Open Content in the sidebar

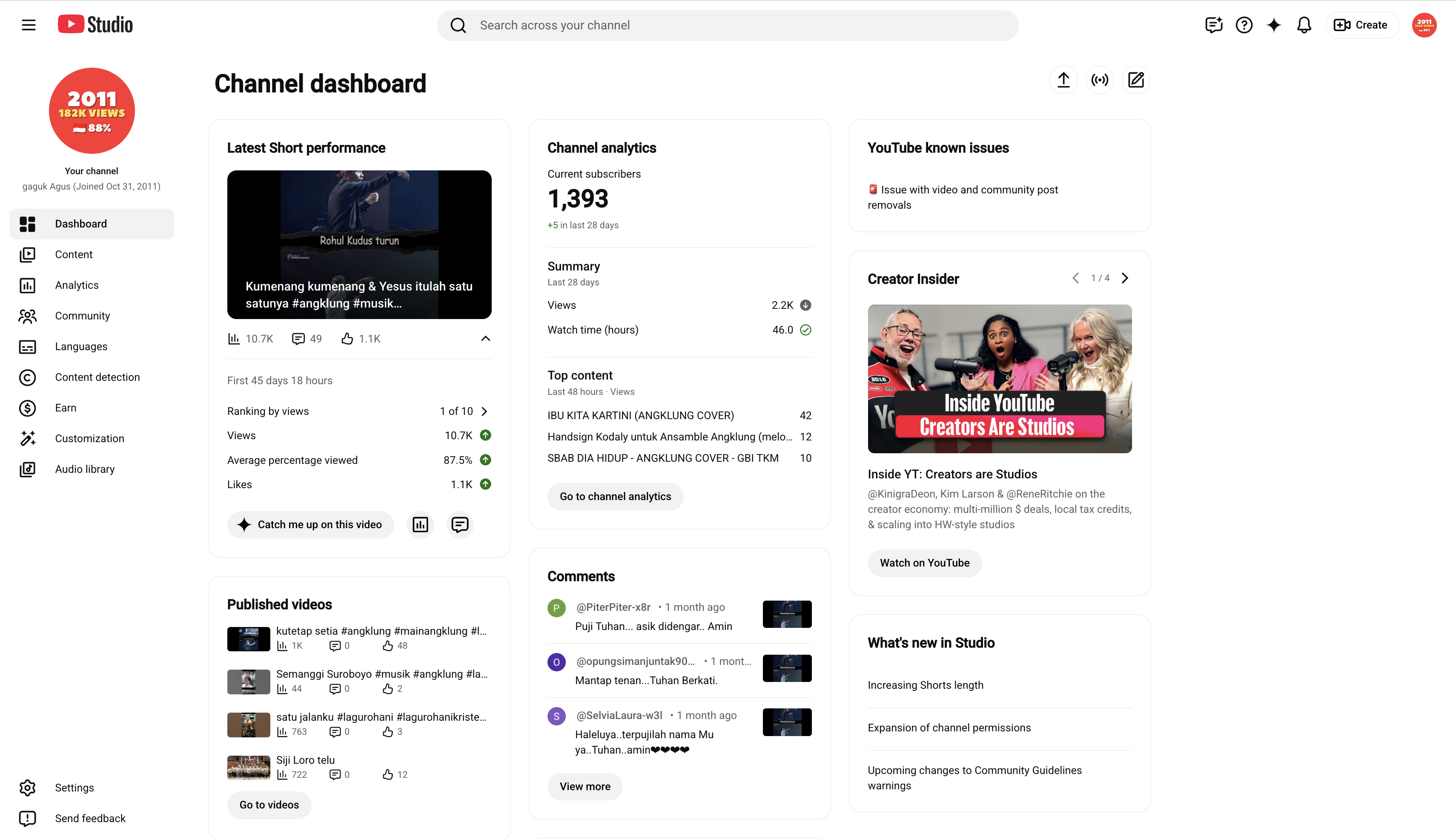(x=92, y=254)
